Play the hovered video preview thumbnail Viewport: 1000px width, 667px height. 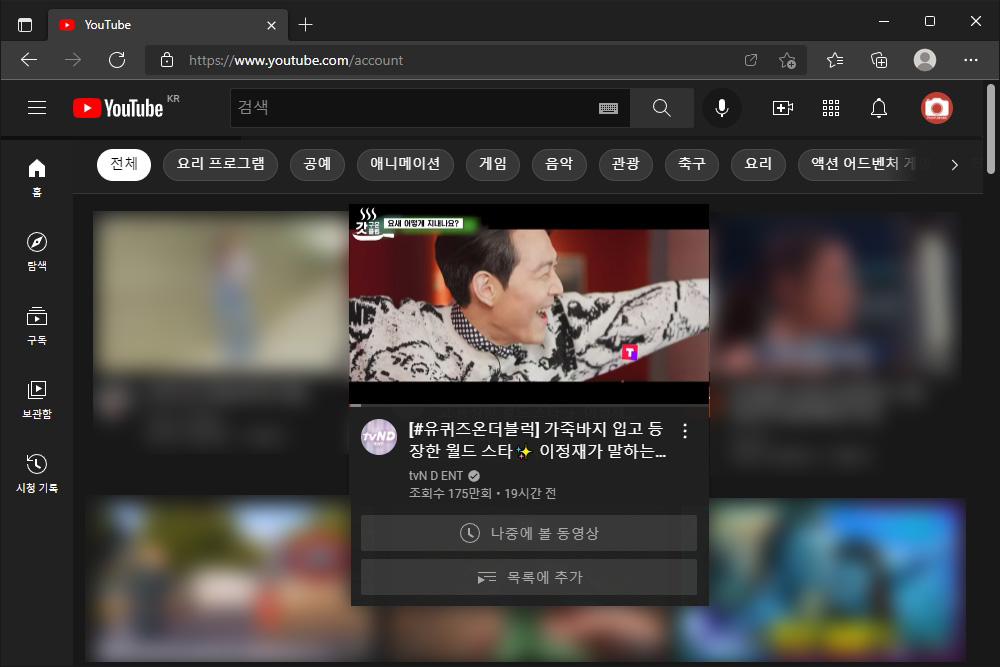tap(529, 305)
